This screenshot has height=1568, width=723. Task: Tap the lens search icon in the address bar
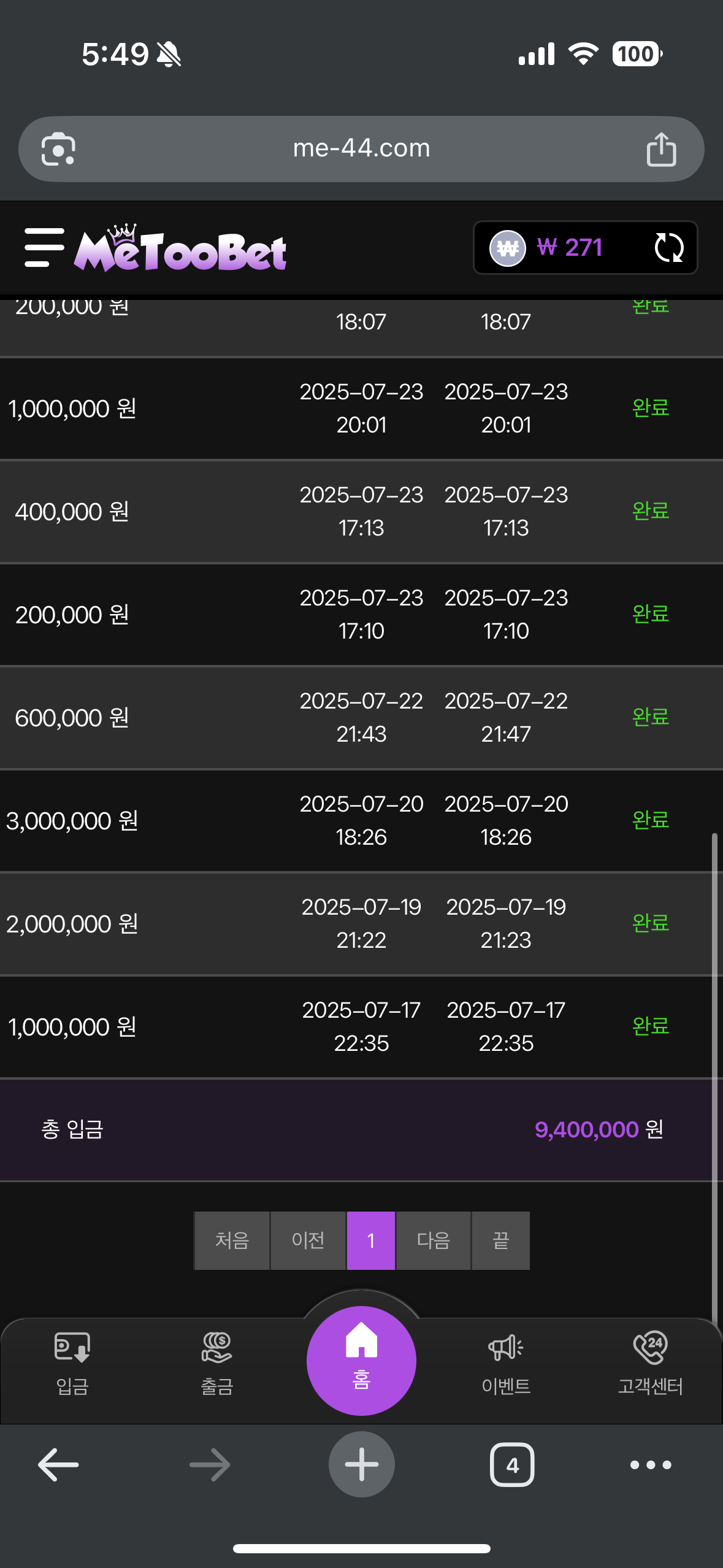pyautogui.click(x=58, y=149)
